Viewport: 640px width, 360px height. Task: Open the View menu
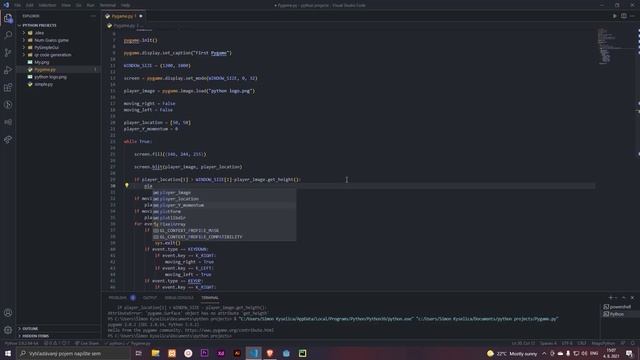pos(66,5)
